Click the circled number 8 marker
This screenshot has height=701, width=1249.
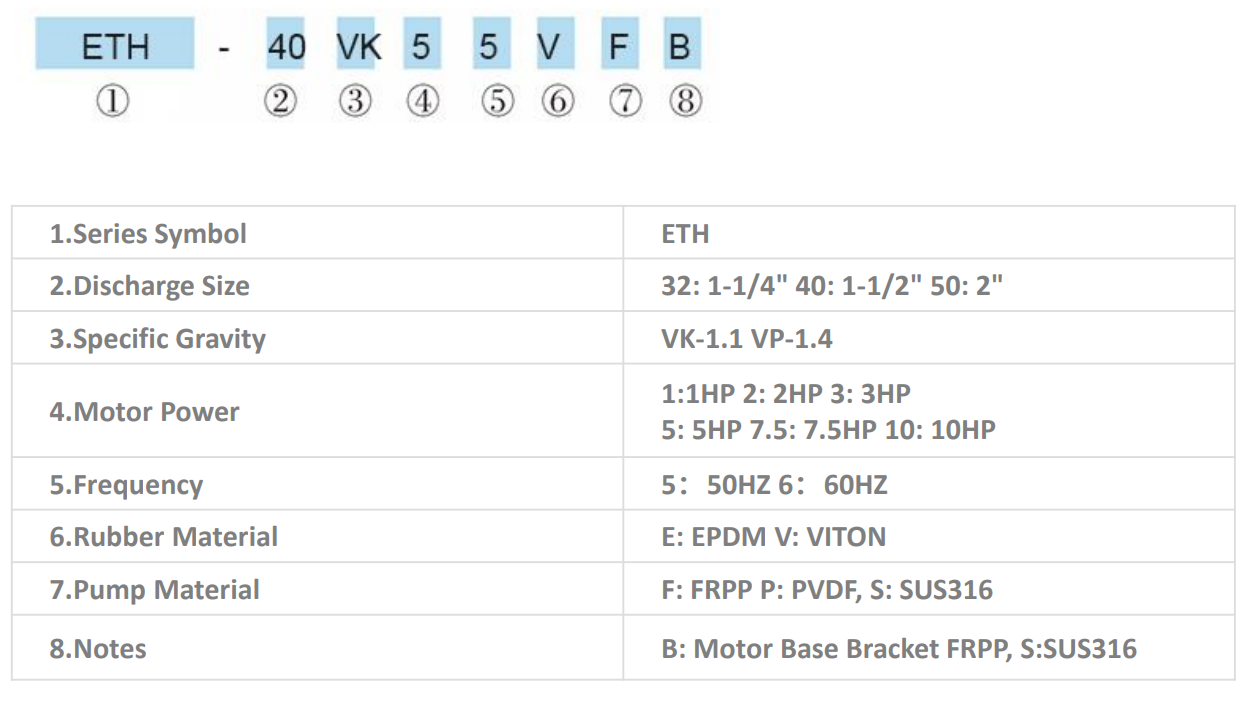click(x=685, y=102)
